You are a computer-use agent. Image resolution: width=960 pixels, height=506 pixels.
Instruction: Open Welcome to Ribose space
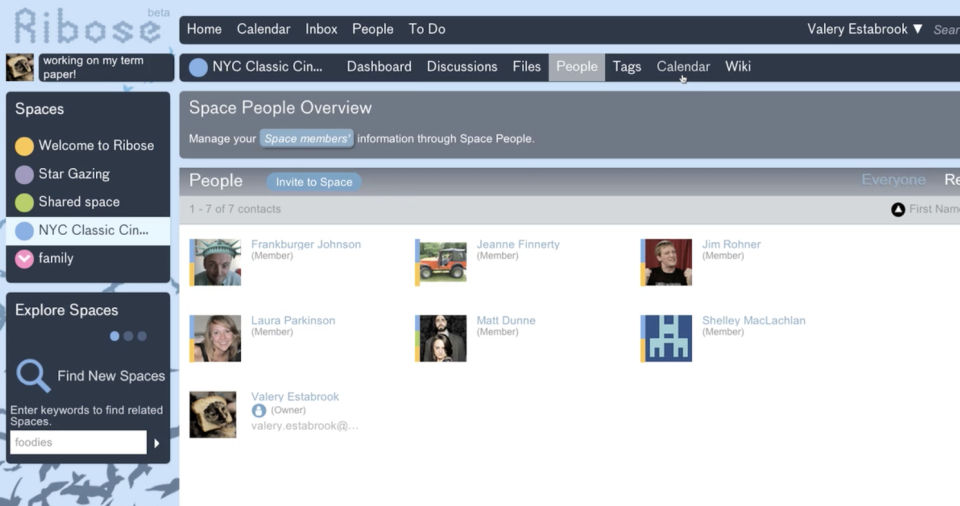(96, 145)
